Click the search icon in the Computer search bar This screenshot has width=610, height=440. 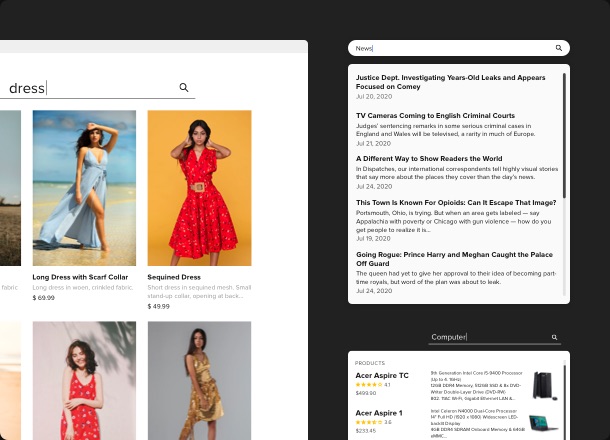(x=555, y=338)
